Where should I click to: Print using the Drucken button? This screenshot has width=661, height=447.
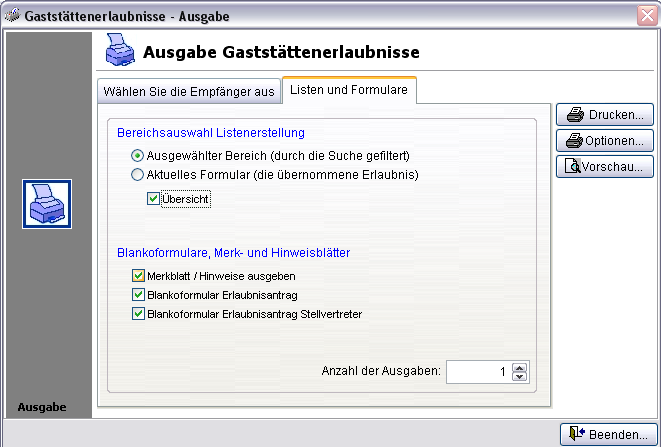606,115
